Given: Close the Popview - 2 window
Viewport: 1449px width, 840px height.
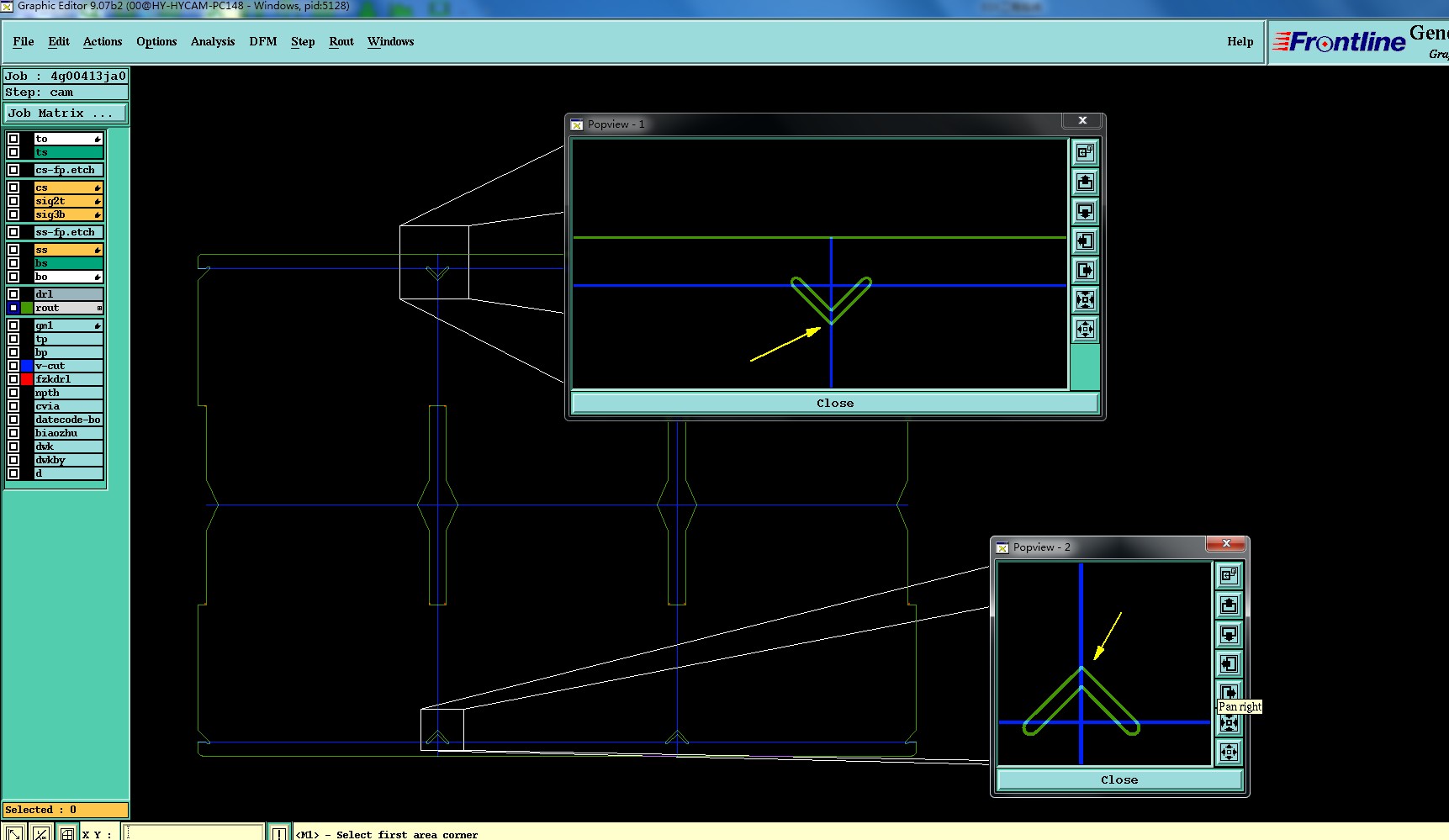Looking at the screenshot, I should 1226,543.
